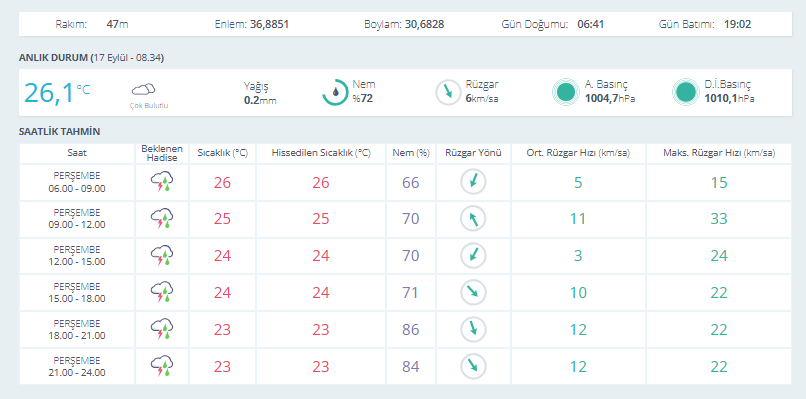Click temperature 25 in Sıcaklık column
The image size is (806, 399).
click(223, 219)
